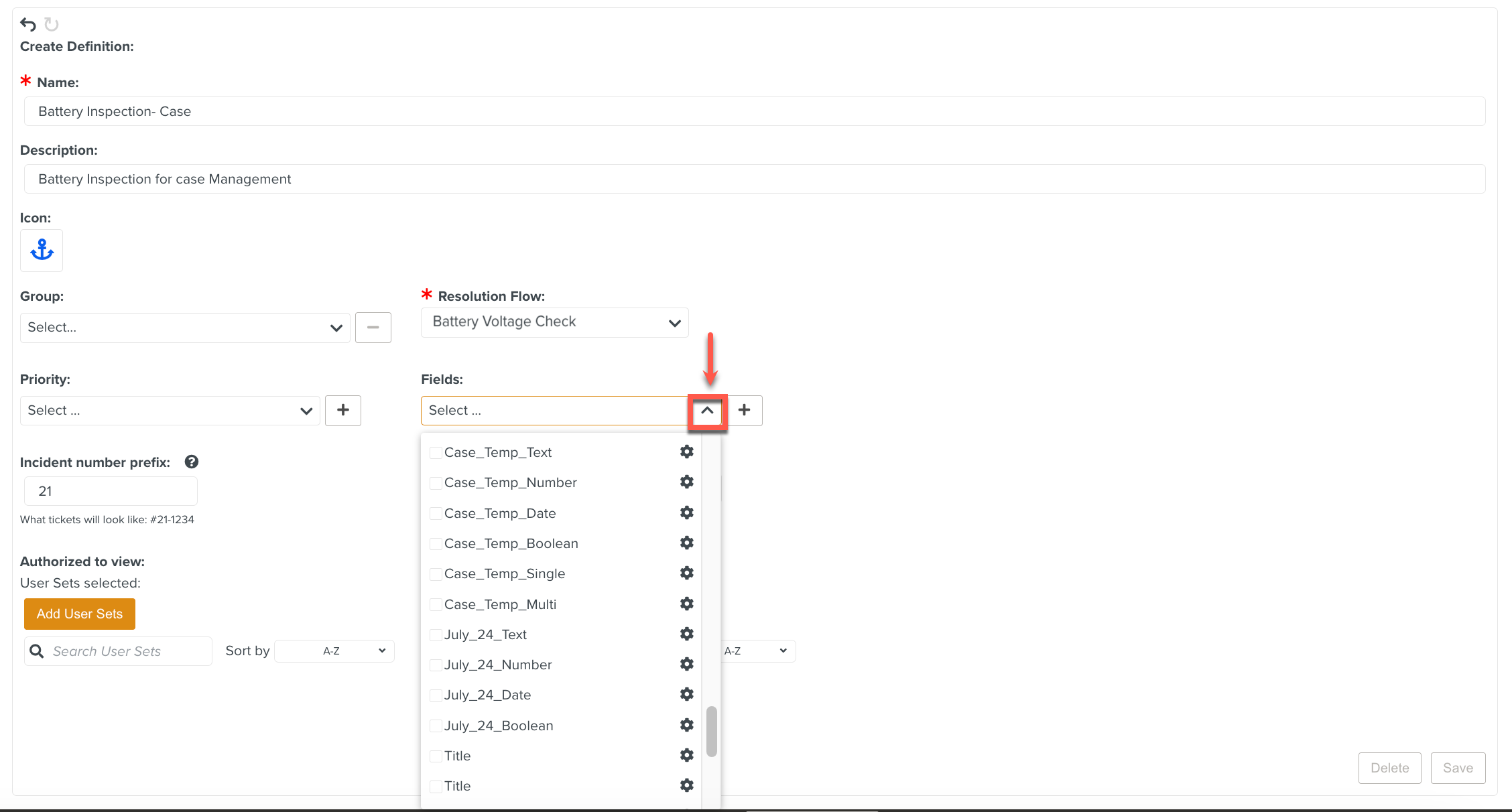Open gear settings for Case_Temp_Boolean
The width and height of the screenshot is (1512, 812).
(x=686, y=543)
